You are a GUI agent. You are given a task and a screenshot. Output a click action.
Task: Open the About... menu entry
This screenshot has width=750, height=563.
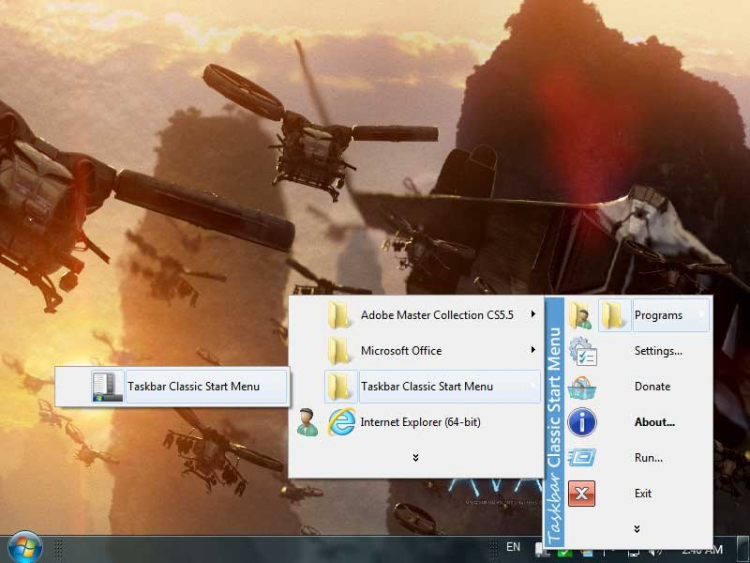tap(654, 422)
